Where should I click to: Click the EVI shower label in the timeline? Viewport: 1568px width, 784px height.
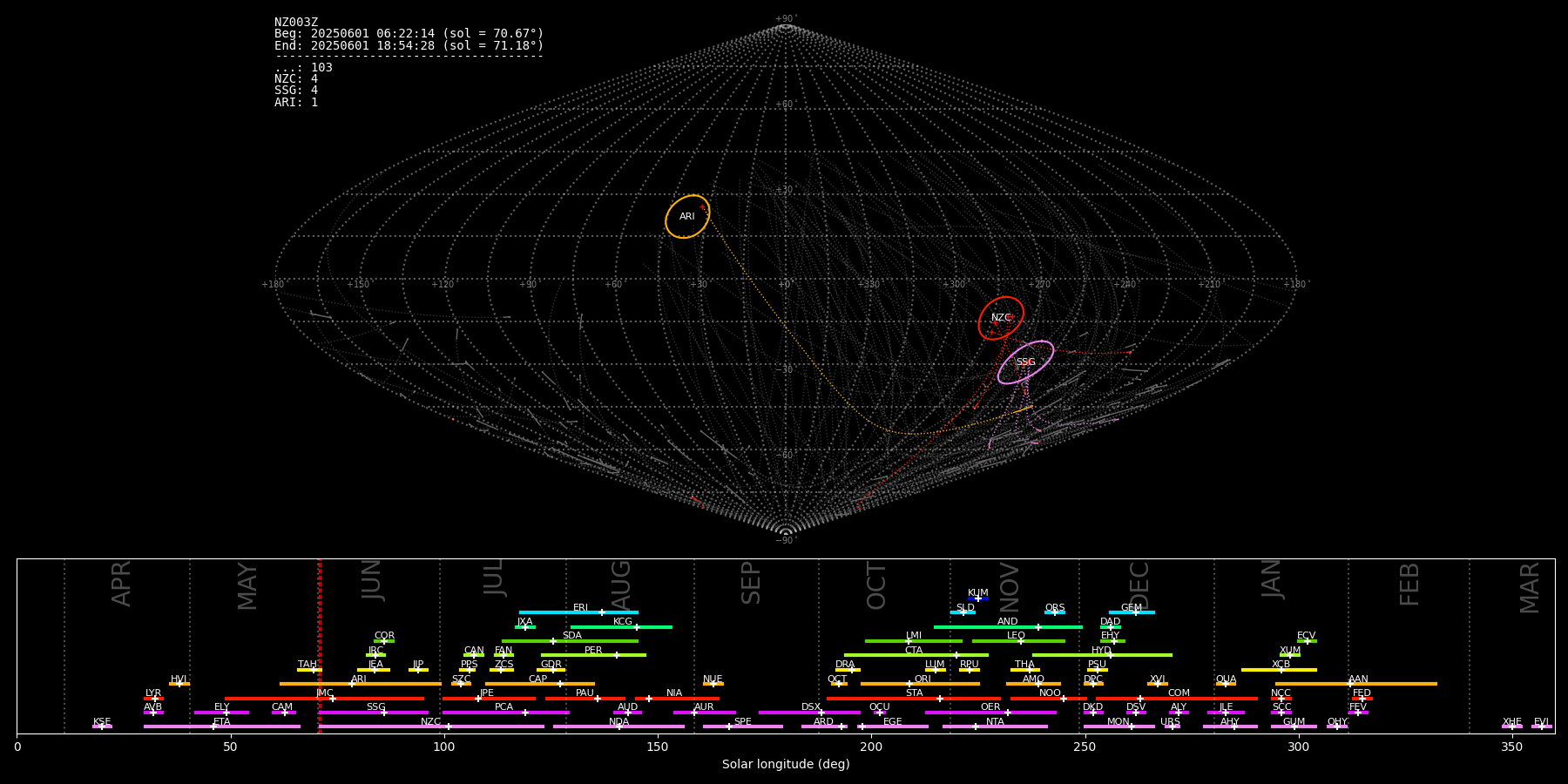pyautogui.click(x=1541, y=722)
